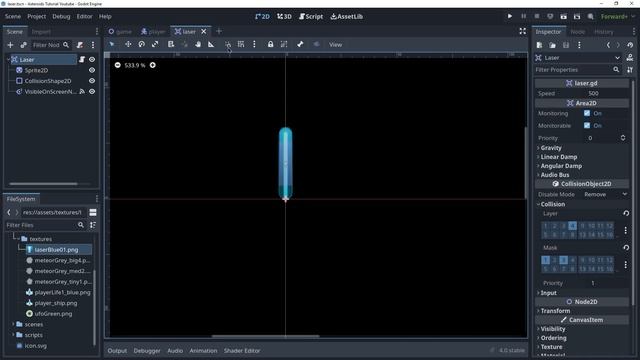Open the Shader Editor bottom panel

(x=242, y=350)
